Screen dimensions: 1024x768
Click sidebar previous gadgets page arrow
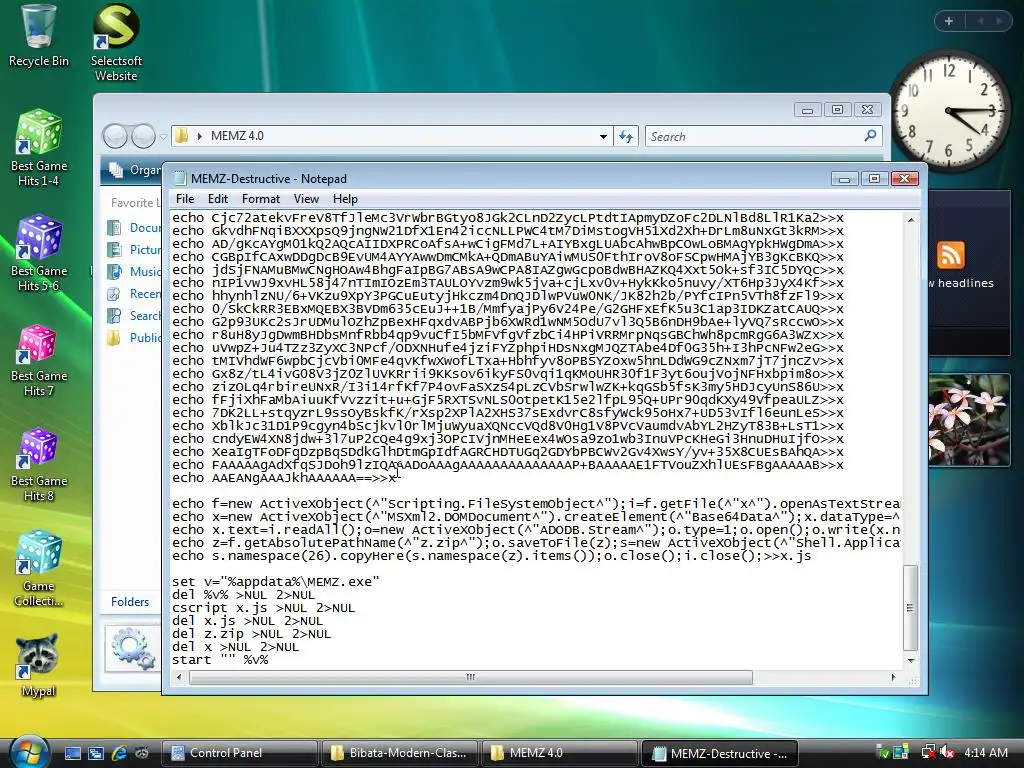pos(980,21)
